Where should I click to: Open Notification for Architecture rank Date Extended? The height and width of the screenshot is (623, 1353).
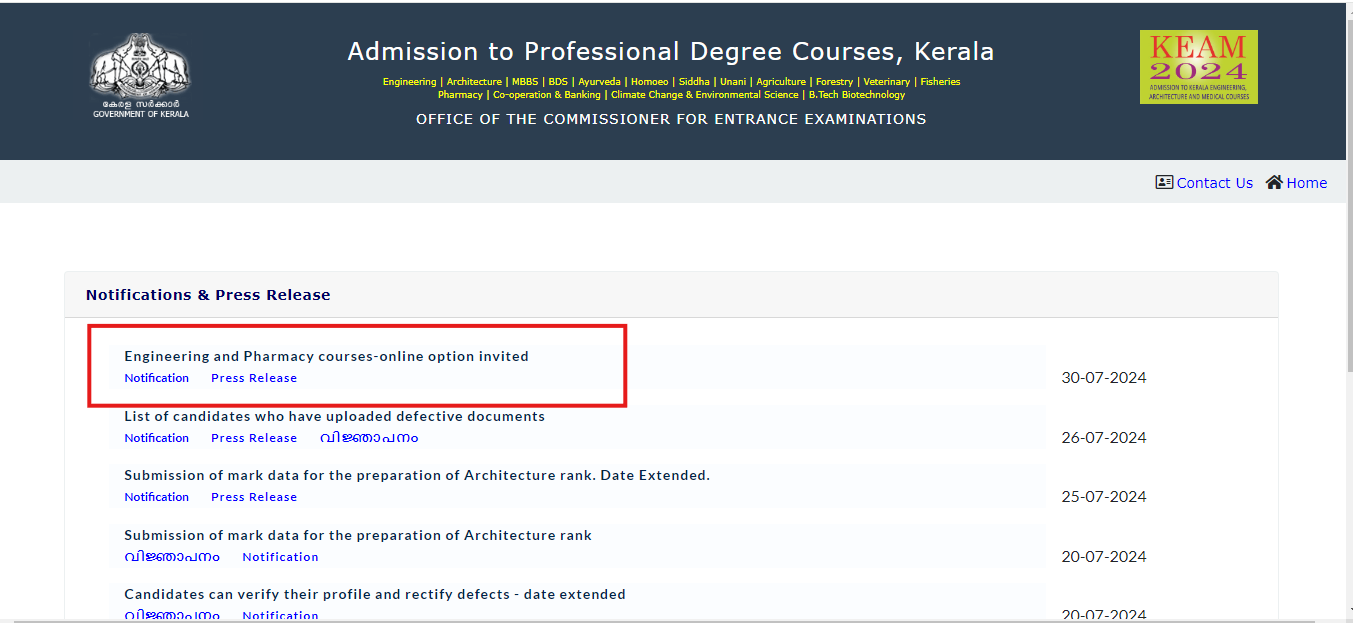[x=156, y=497]
